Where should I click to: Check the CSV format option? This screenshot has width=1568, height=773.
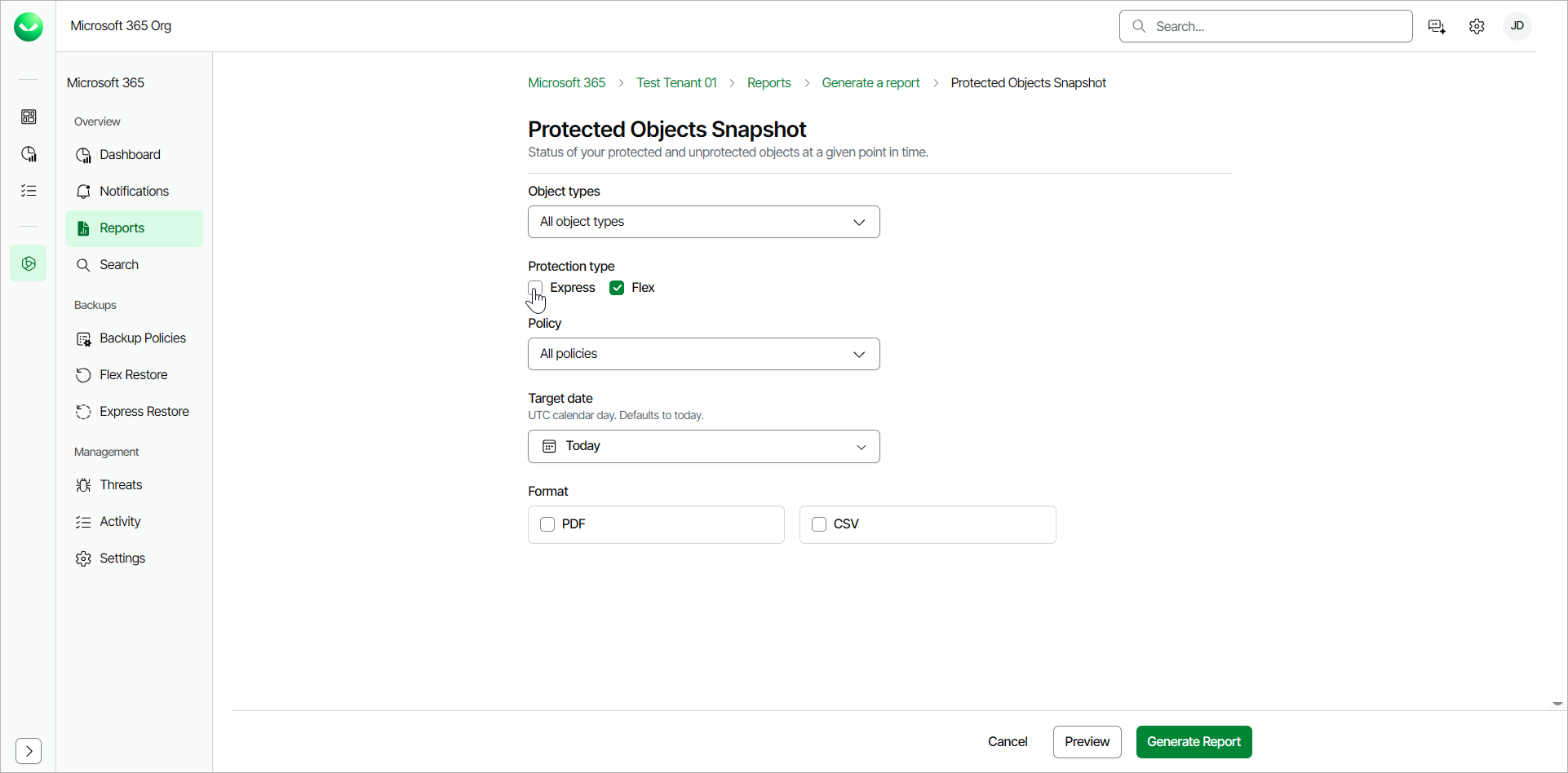pyautogui.click(x=819, y=524)
